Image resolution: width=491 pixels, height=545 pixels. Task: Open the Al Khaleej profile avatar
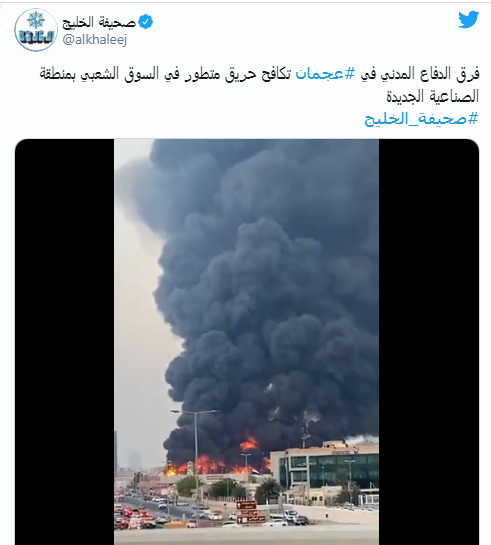click(36, 30)
